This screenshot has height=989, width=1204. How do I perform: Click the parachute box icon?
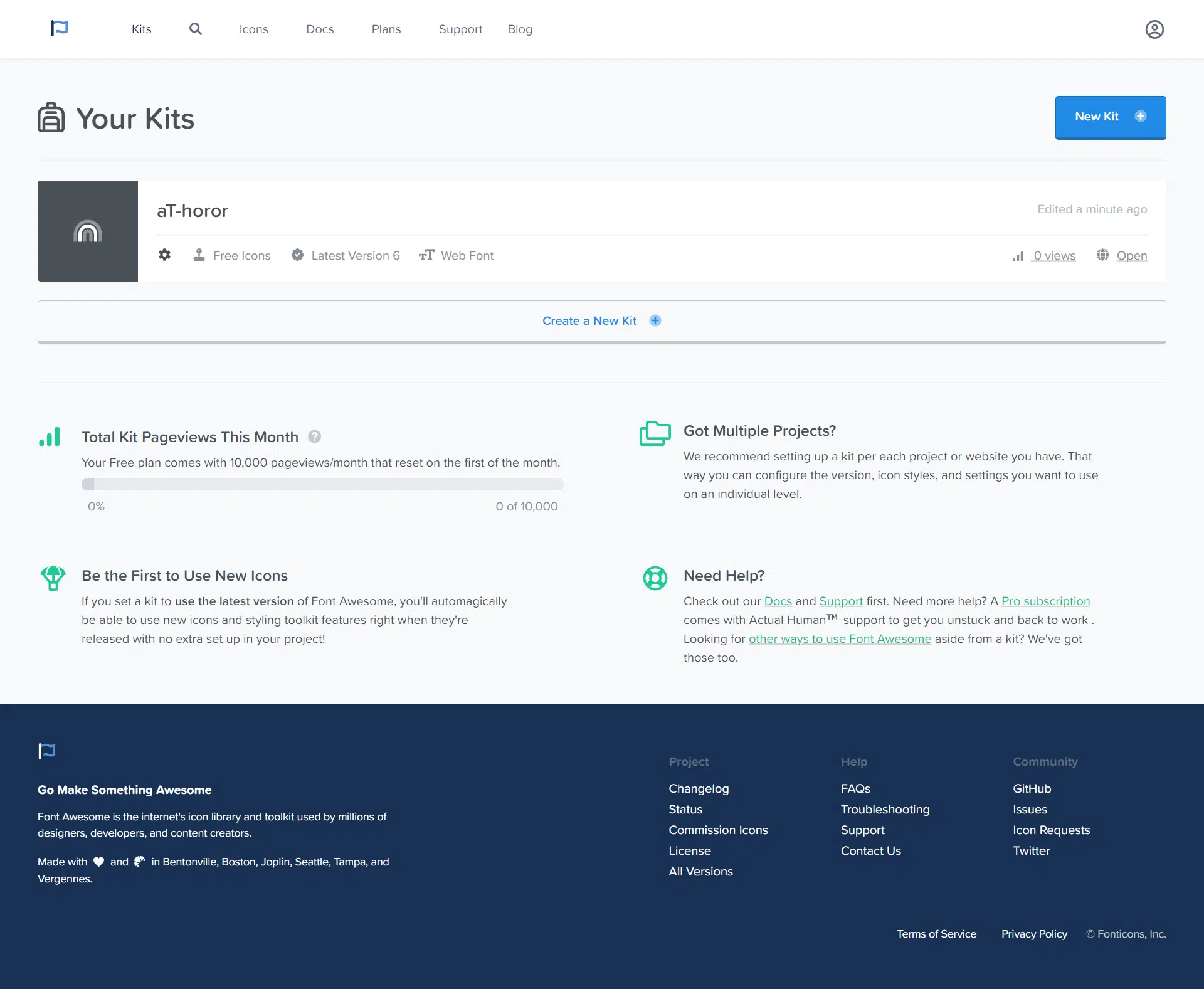pos(53,578)
